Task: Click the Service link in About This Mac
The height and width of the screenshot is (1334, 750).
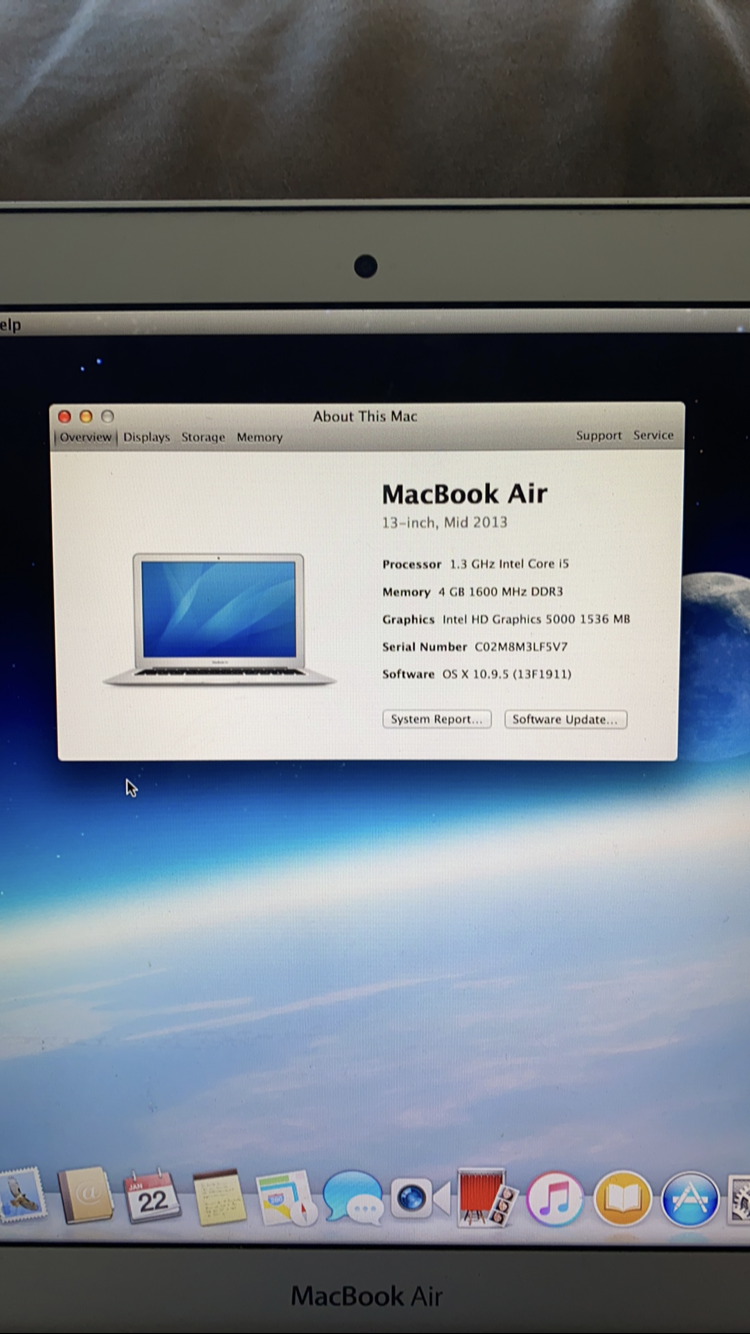Action: 654,435
